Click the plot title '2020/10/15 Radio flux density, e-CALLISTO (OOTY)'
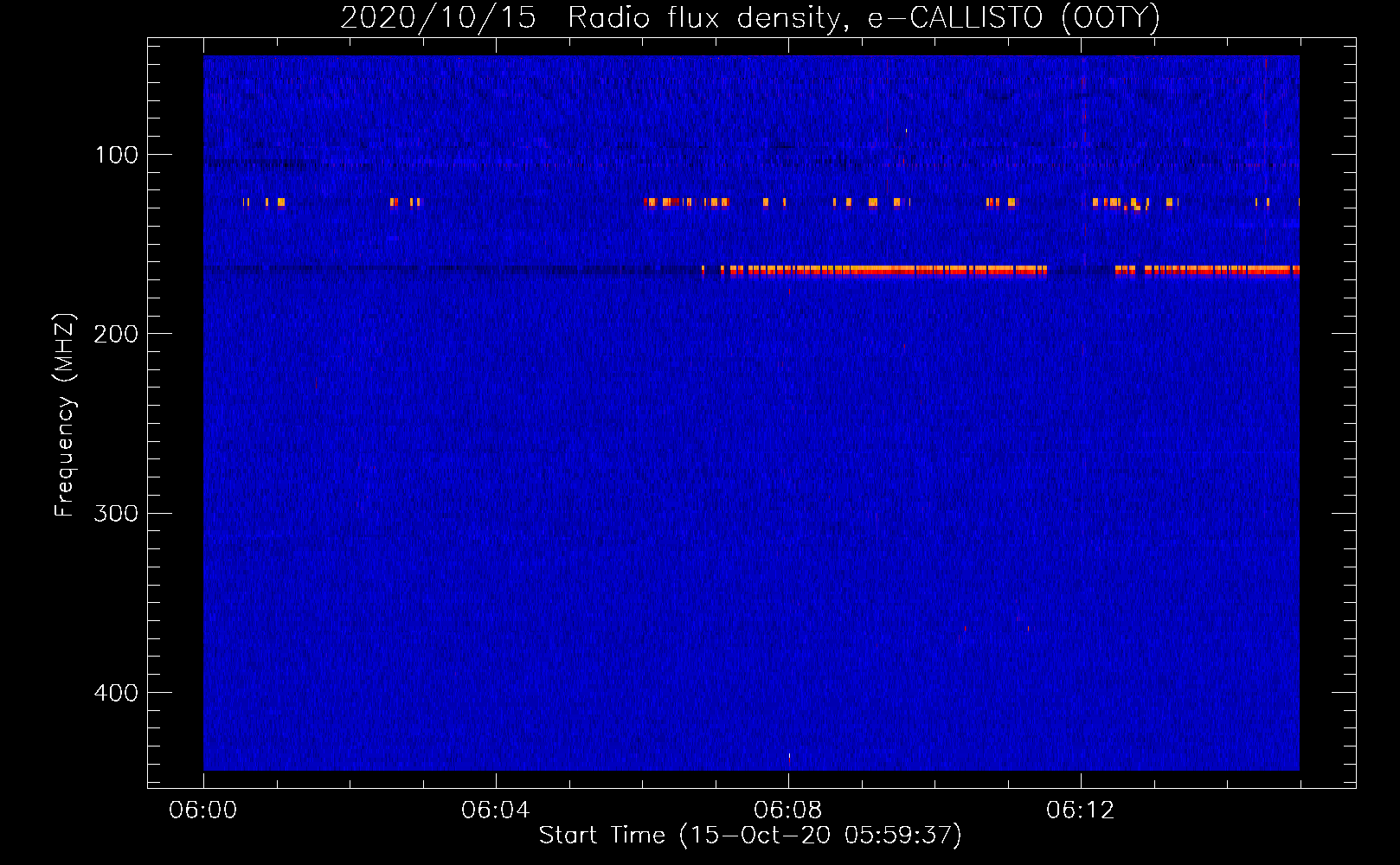Viewport: 1400px width, 865px height. (750, 18)
